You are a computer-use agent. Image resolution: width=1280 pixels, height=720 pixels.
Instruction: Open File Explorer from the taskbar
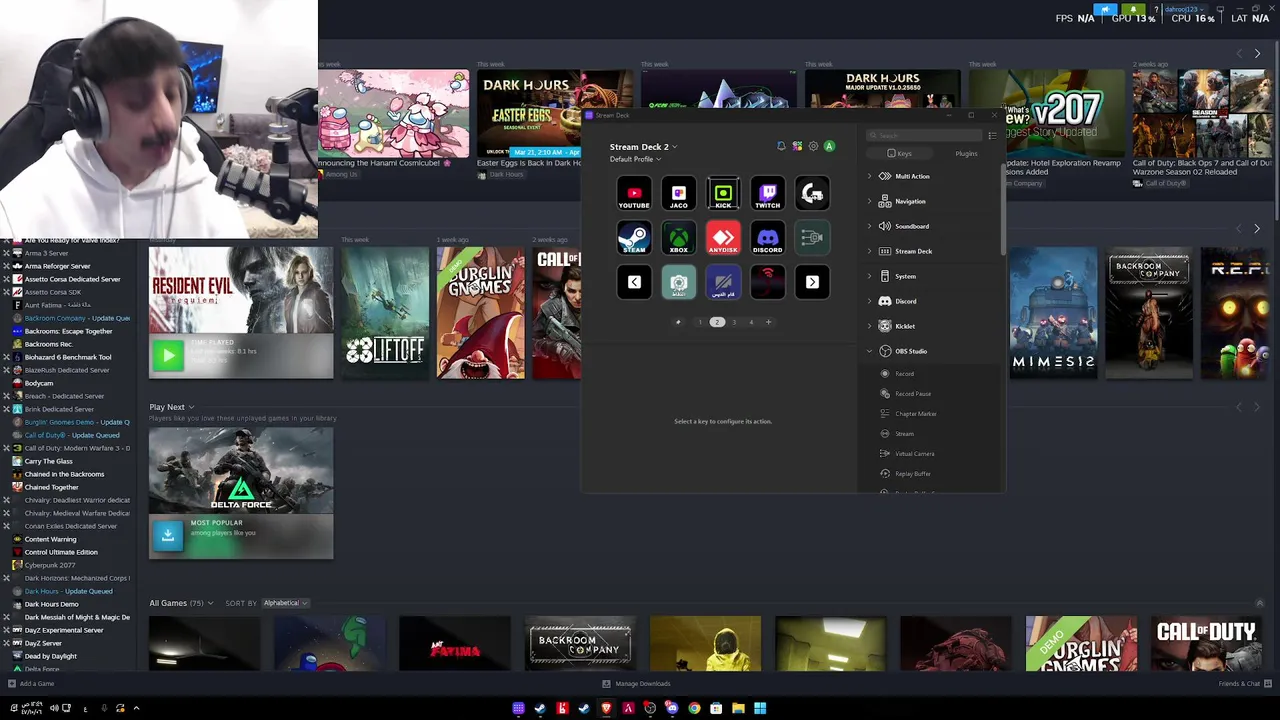[738, 708]
